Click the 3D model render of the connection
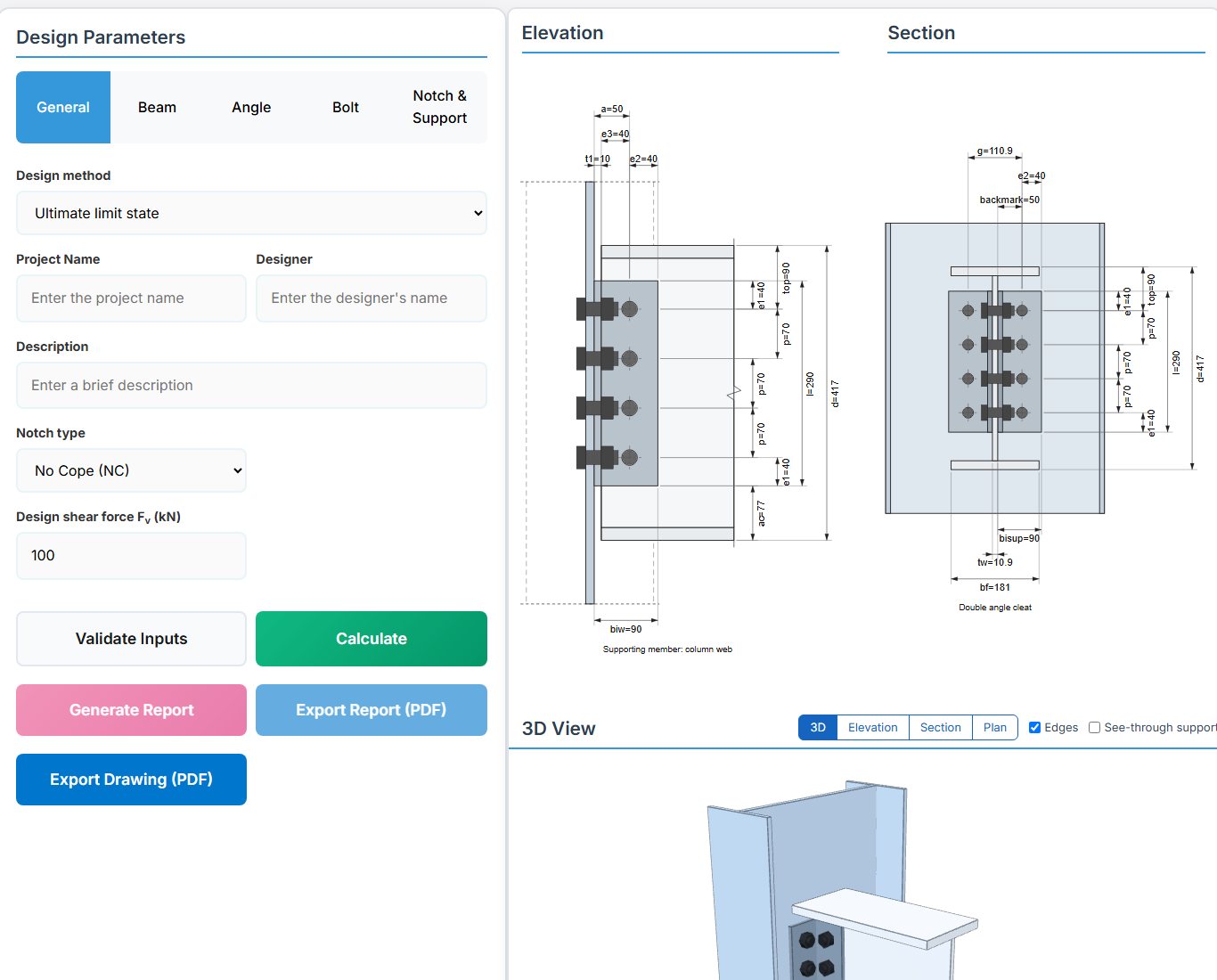 tap(842, 882)
